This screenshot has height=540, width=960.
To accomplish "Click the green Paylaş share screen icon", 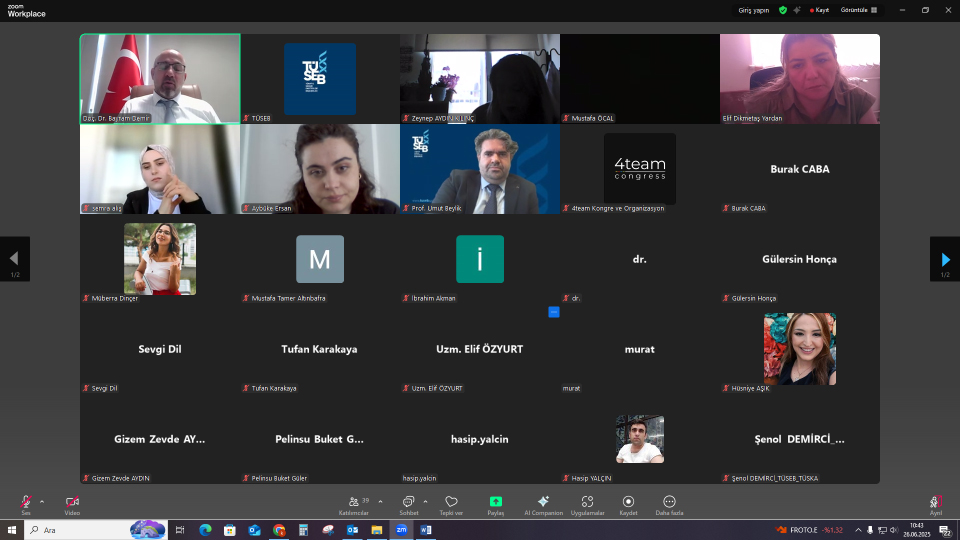I will (495, 502).
